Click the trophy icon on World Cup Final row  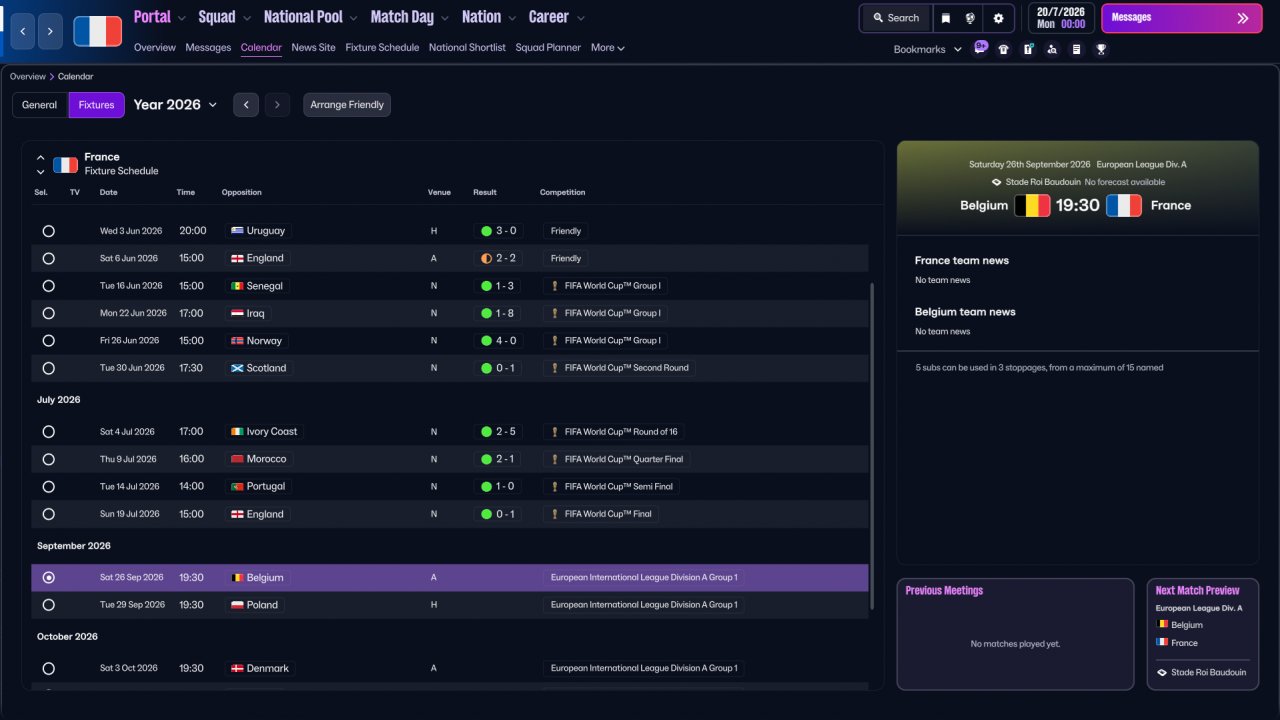(554, 514)
